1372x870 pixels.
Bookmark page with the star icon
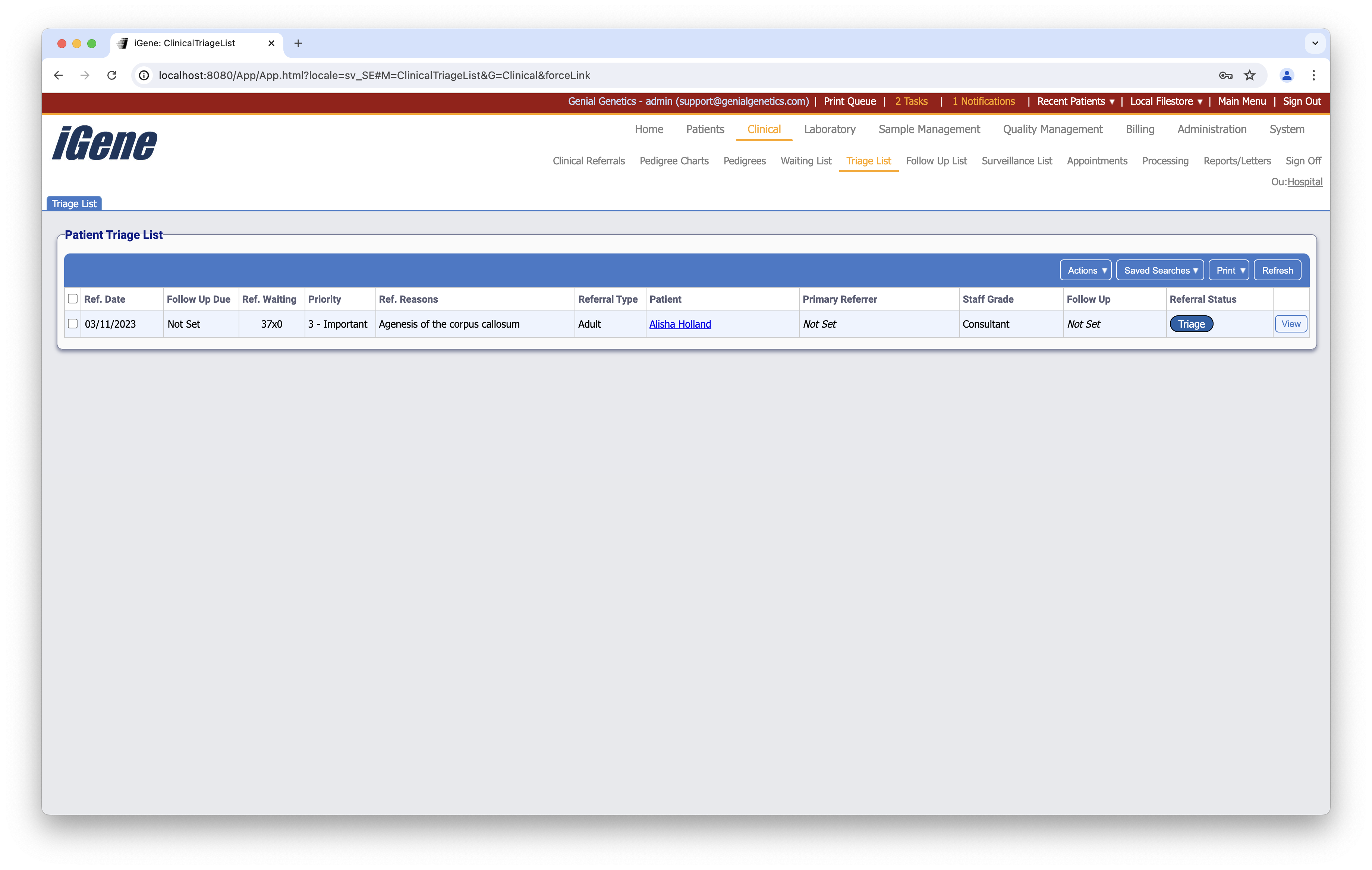1249,75
